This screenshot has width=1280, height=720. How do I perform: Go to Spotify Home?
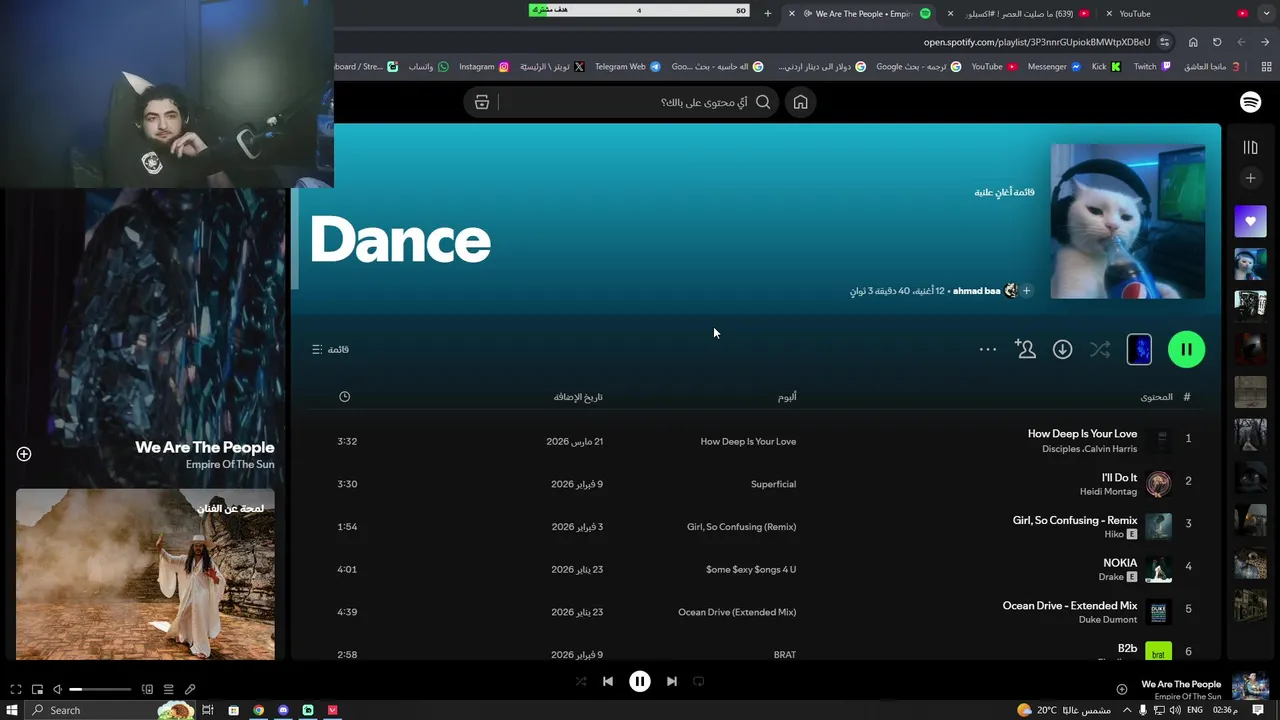(x=800, y=102)
